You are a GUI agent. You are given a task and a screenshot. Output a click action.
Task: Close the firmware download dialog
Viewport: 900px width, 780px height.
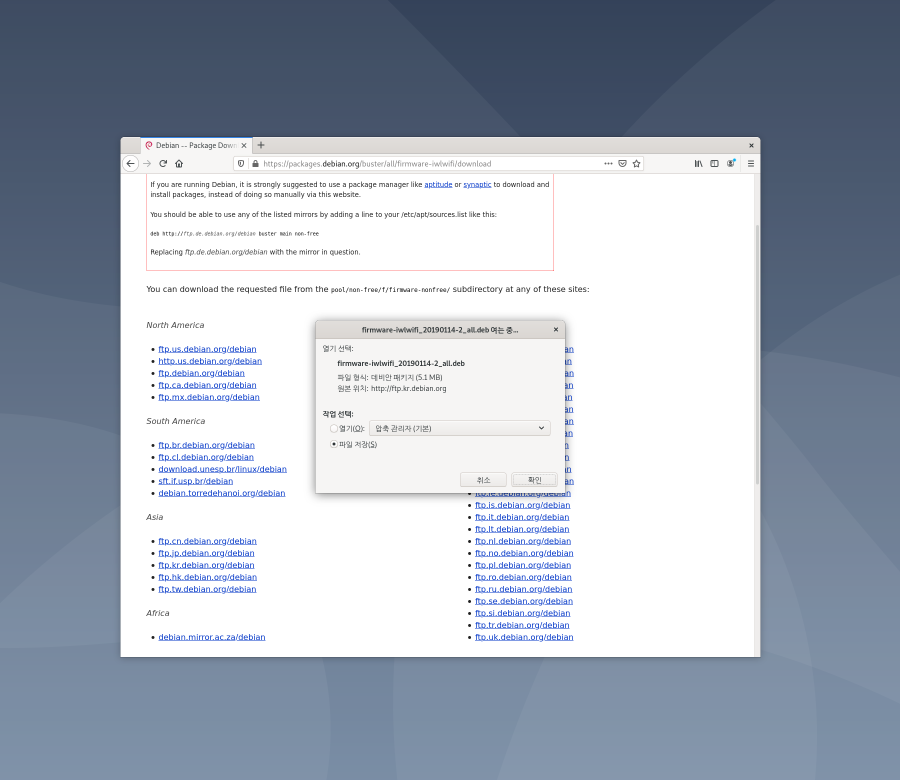tap(556, 329)
